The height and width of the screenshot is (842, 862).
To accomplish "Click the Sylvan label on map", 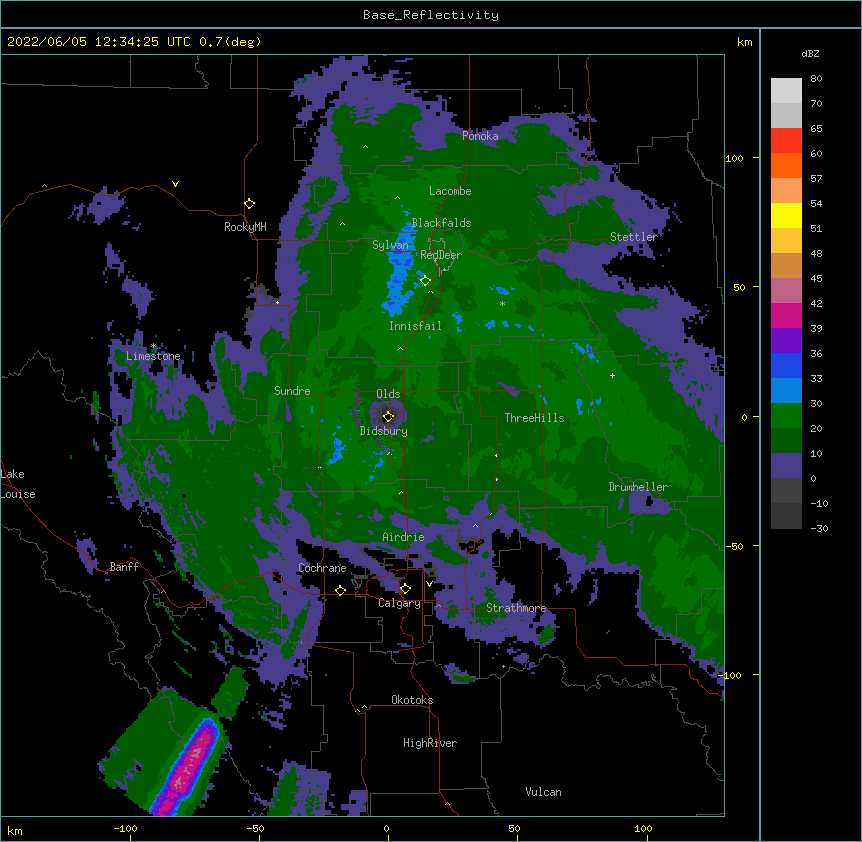I will pyautogui.click(x=390, y=245).
